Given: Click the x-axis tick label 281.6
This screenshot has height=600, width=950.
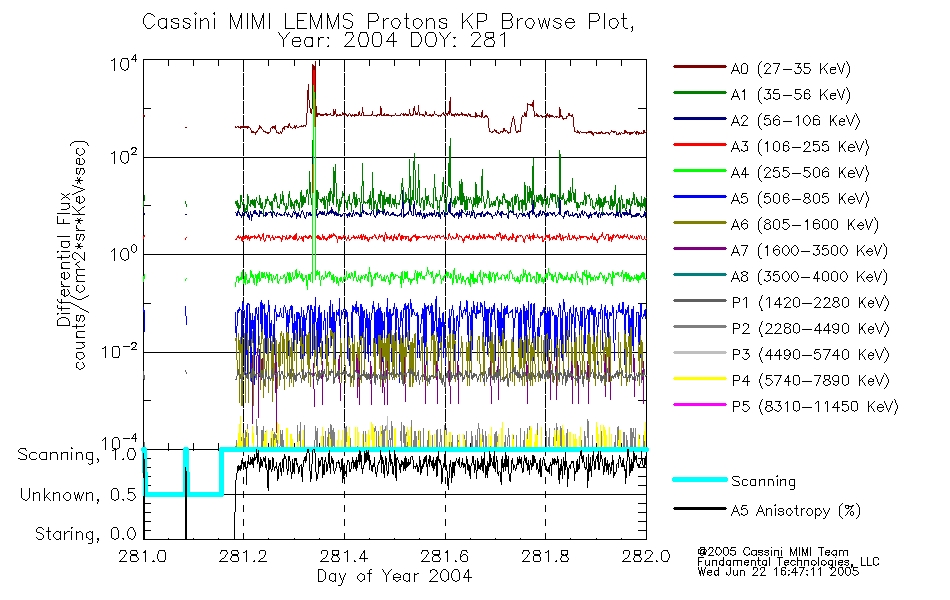Looking at the screenshot, I should coord(444,556).
